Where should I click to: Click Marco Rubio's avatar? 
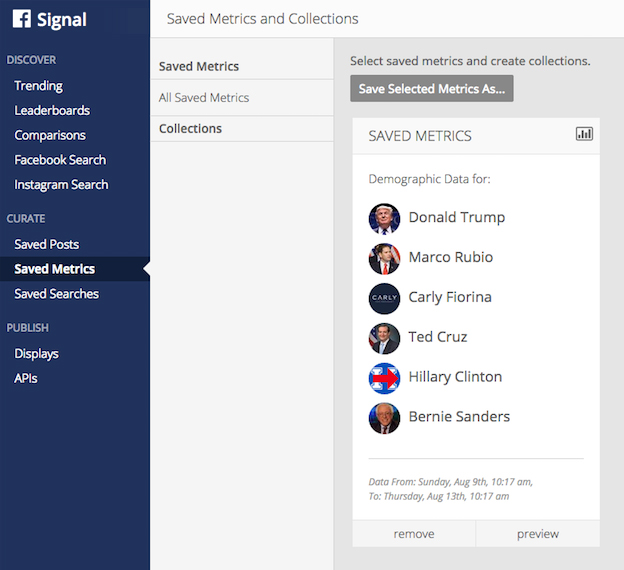click(384, 258)
